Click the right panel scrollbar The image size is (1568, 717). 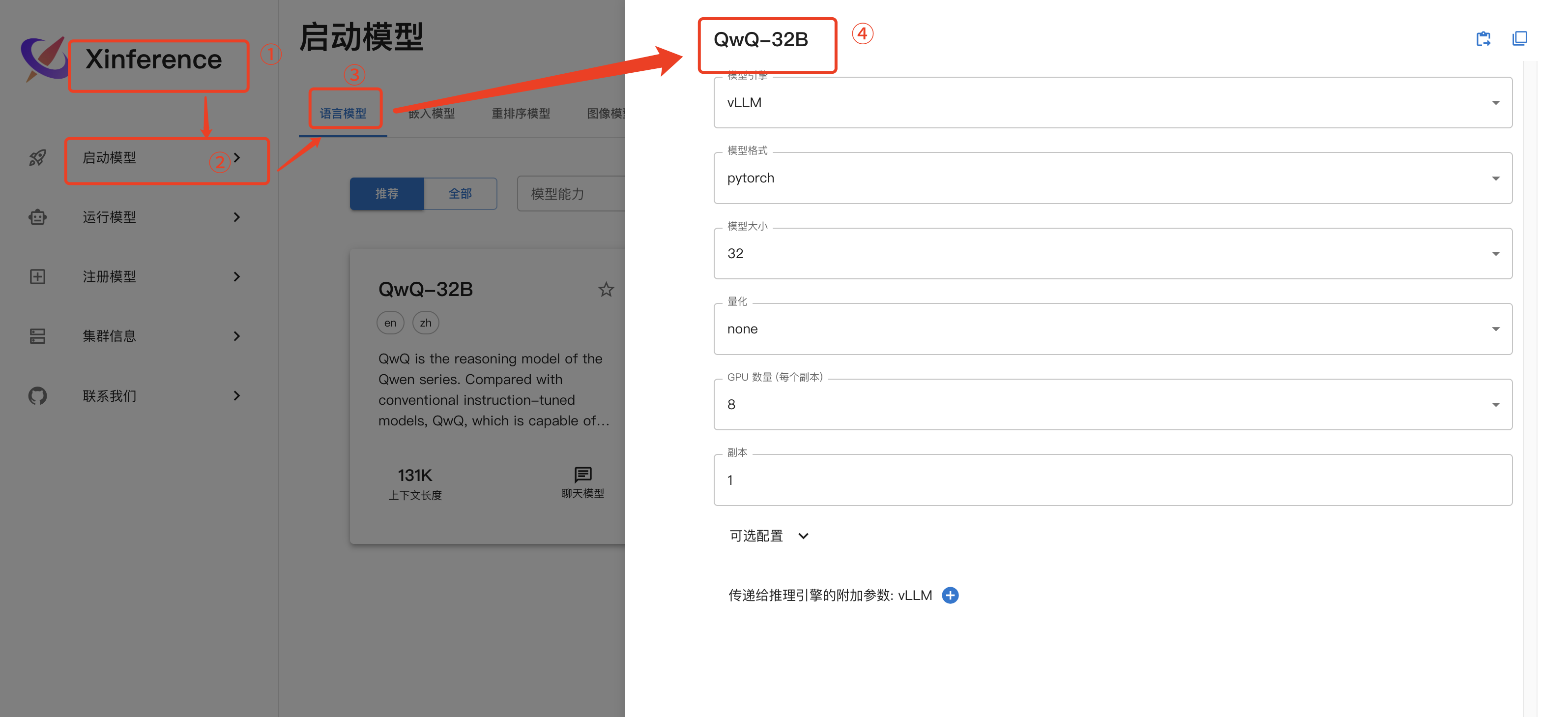(1530, 388)
